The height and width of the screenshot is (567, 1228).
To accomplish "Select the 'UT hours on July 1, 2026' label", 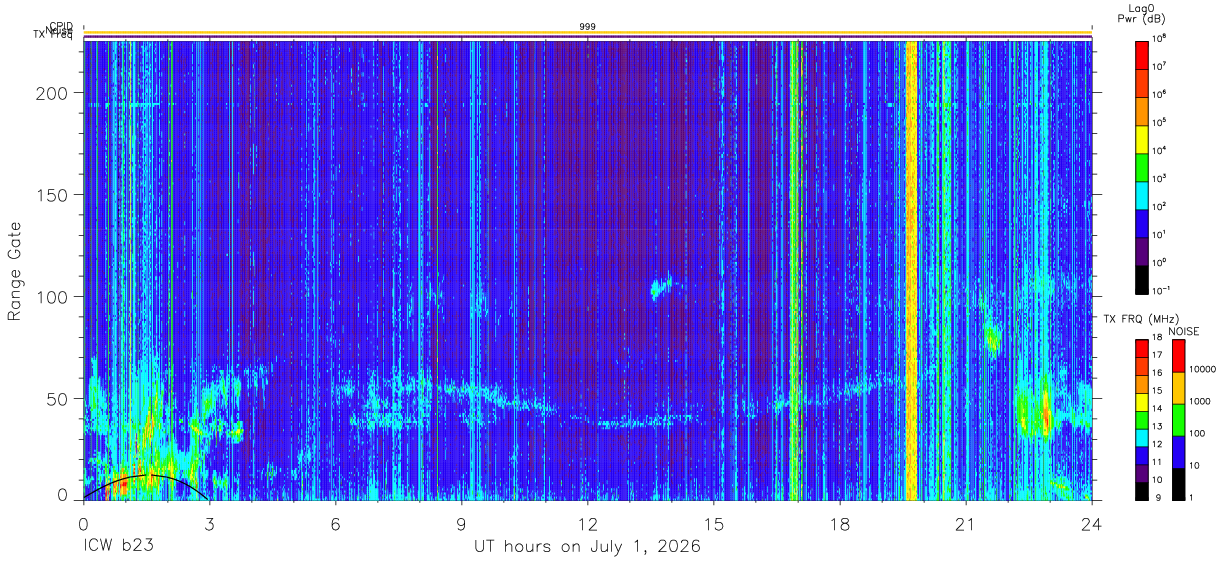I will click(588, 547).
